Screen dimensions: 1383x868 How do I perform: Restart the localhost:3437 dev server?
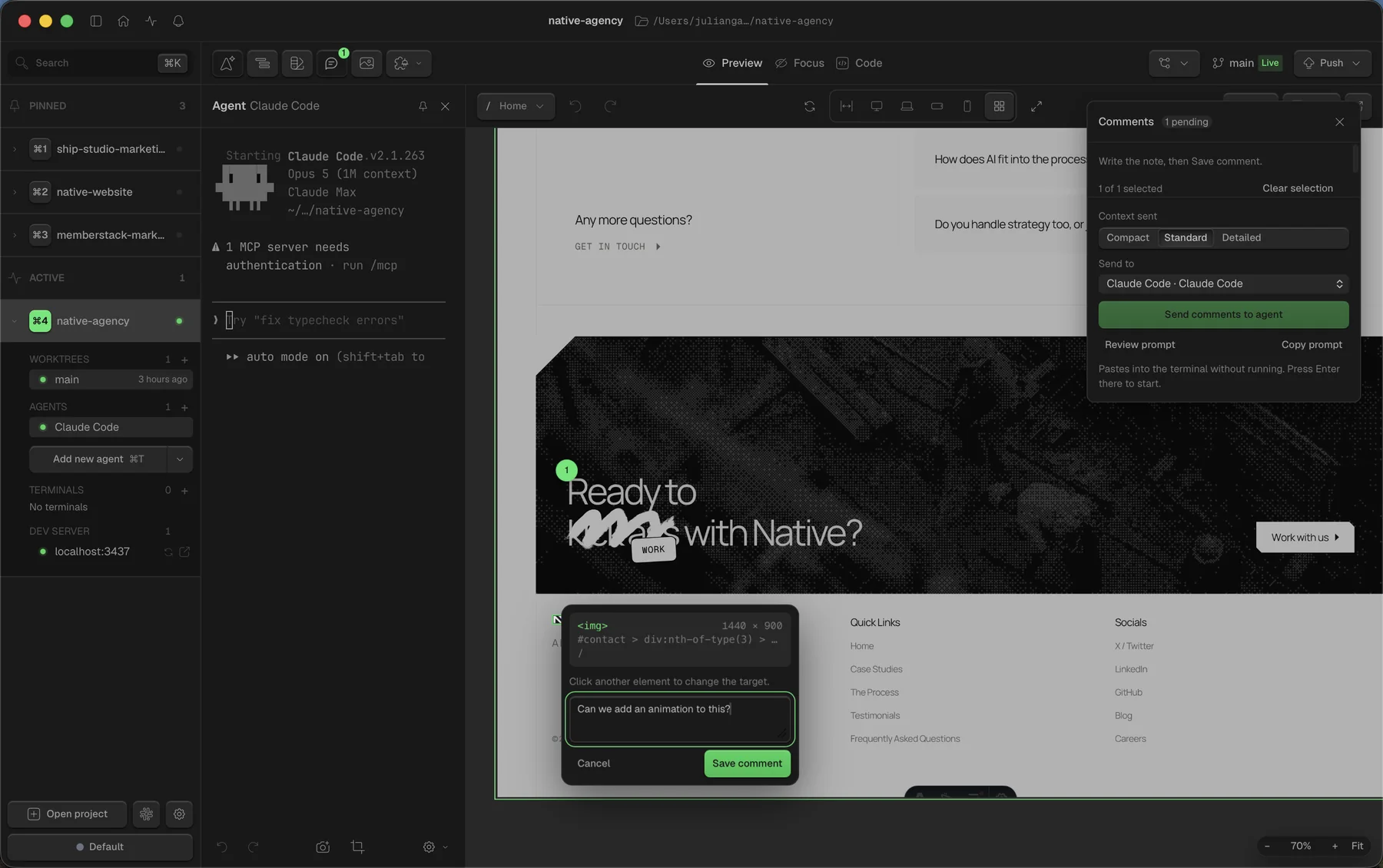pos(168,552)
